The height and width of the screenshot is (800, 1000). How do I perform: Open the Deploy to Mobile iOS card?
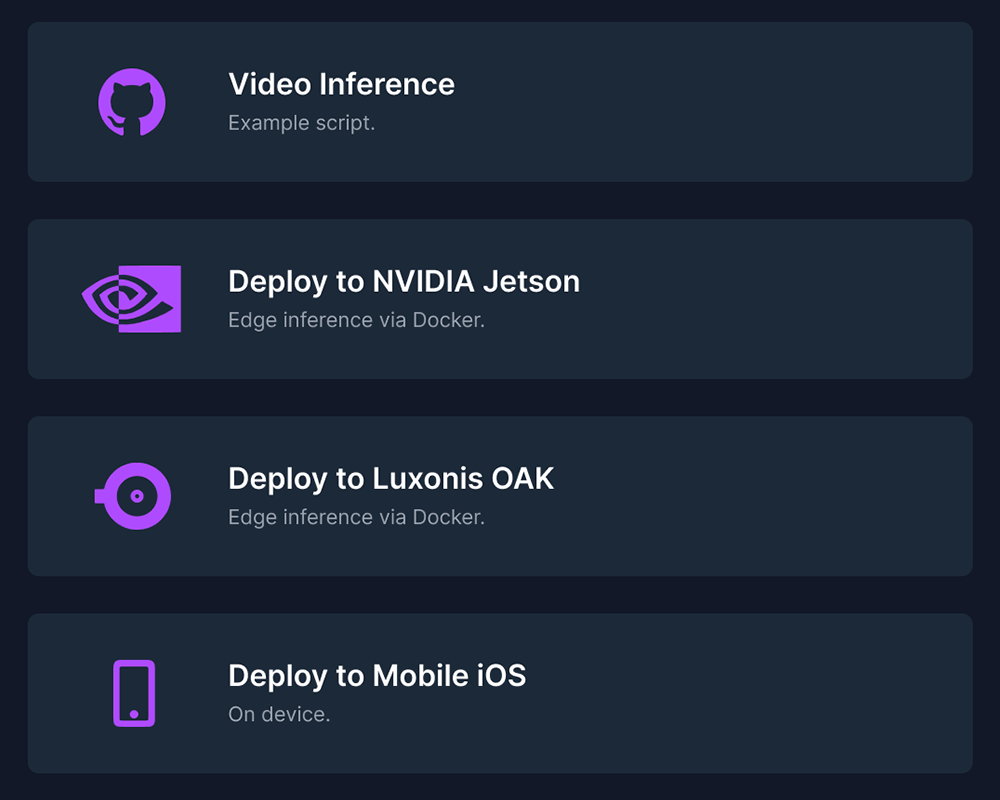[500, 692]
